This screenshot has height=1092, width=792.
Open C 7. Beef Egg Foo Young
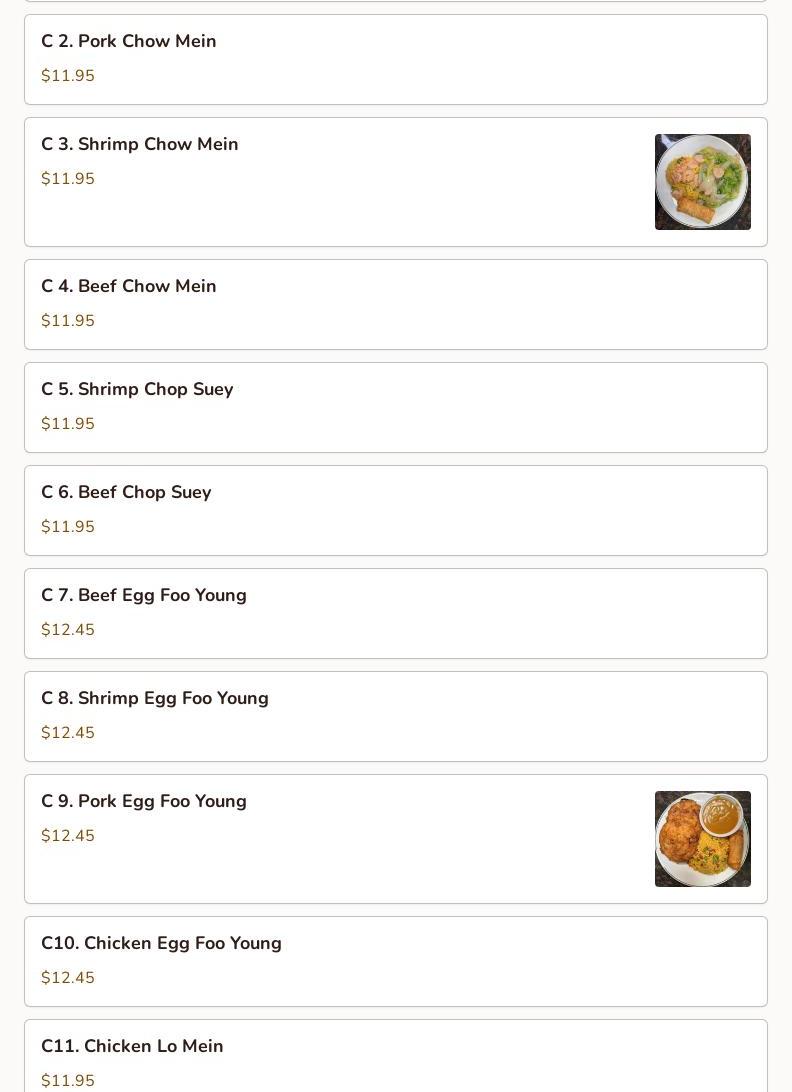(x=396, y=614)
